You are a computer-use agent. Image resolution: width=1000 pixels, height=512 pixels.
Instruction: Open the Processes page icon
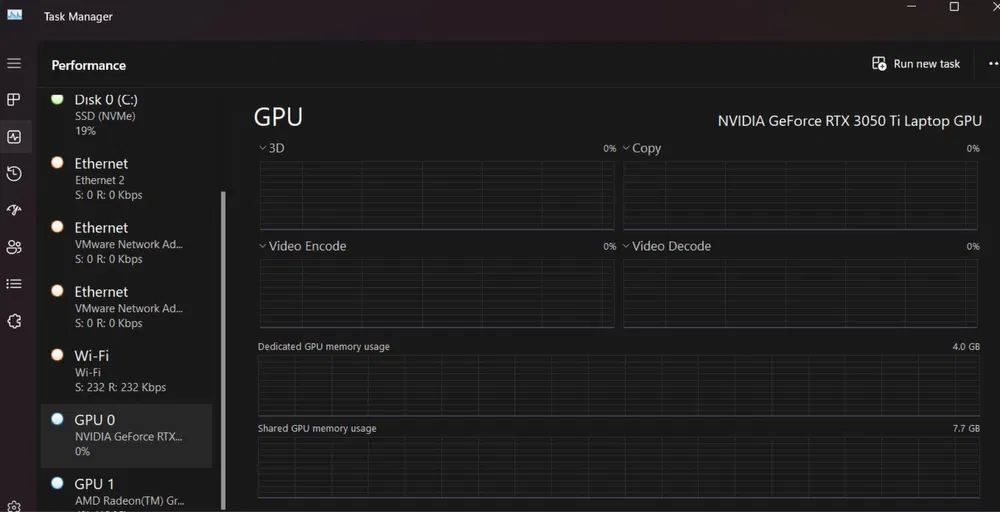(14, 100)
